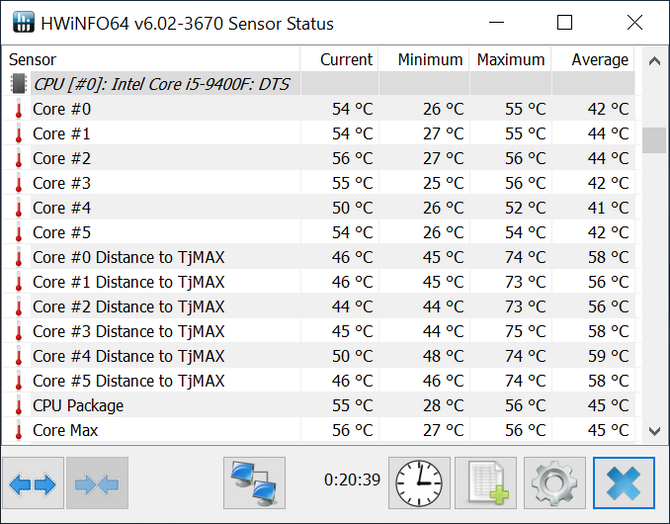Click thermometer icon beside Core #3 Distance to TjMAX

coord(18,331)
